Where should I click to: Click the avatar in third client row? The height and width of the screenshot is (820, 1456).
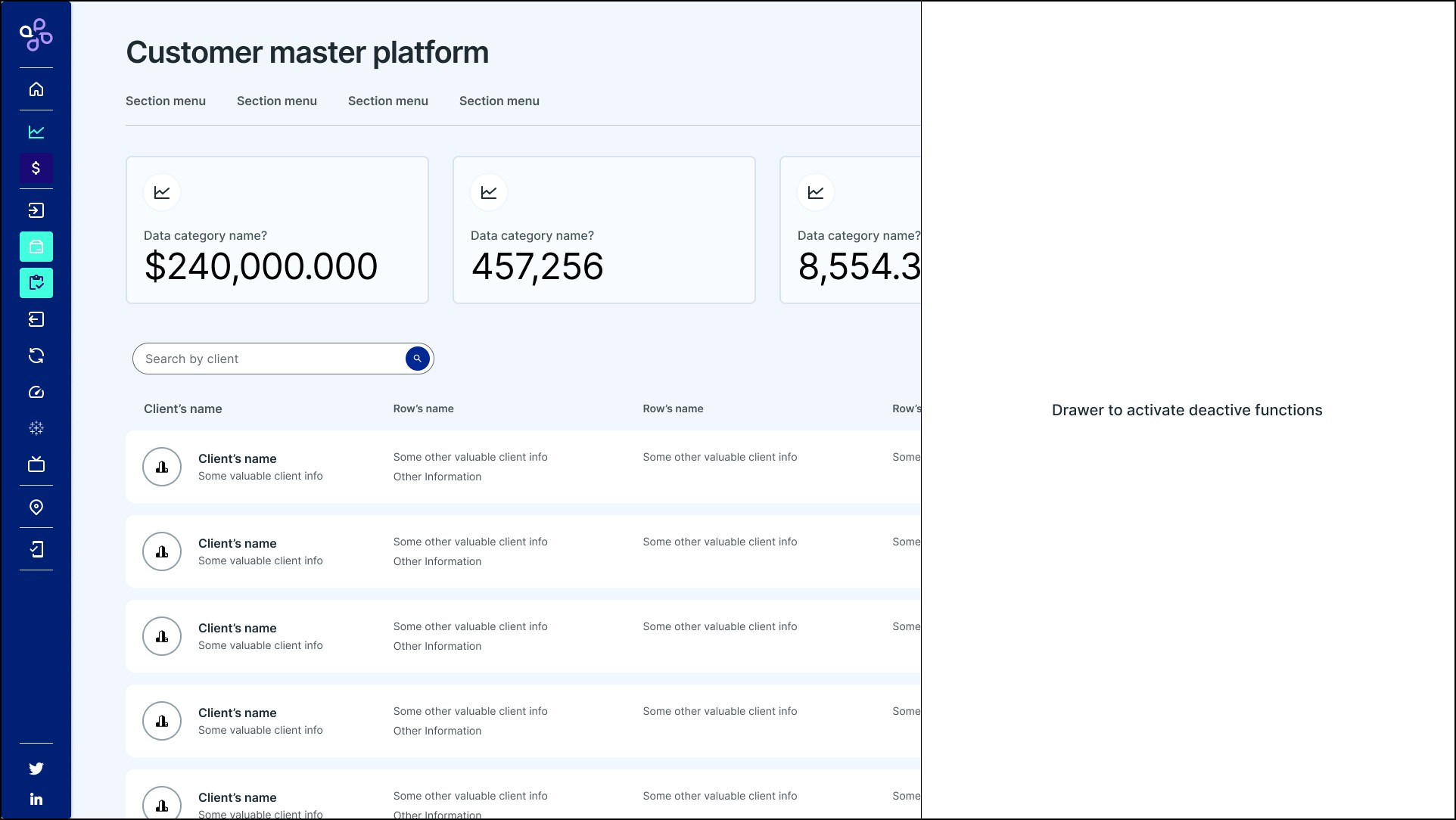(162, 636)
